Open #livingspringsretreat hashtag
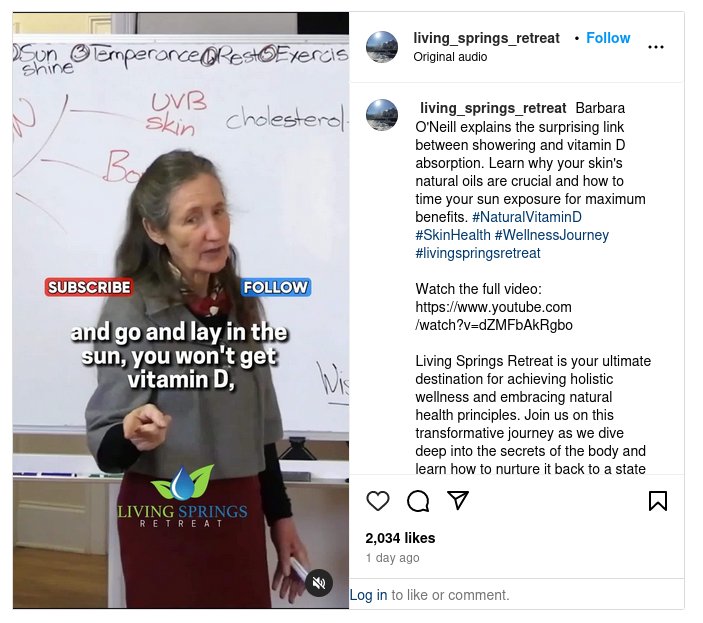703x623 pixels. point(477,253)
